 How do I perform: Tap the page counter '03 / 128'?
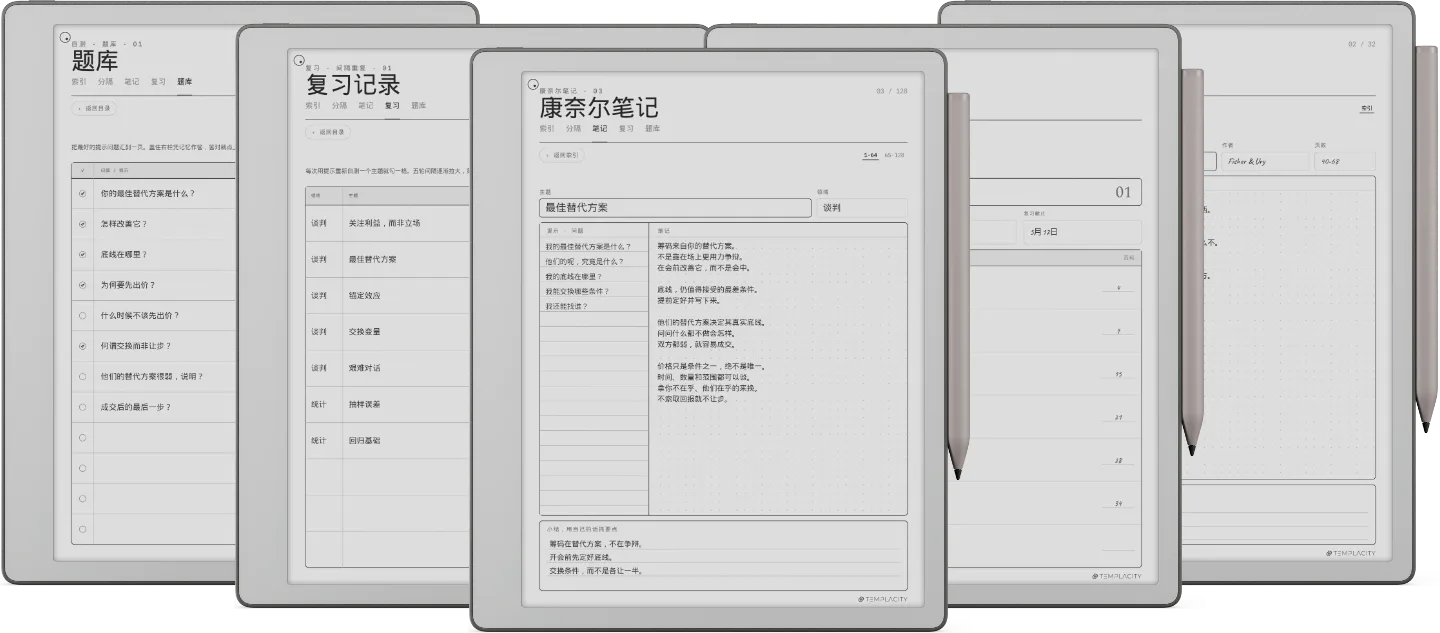tap(892, 91)
